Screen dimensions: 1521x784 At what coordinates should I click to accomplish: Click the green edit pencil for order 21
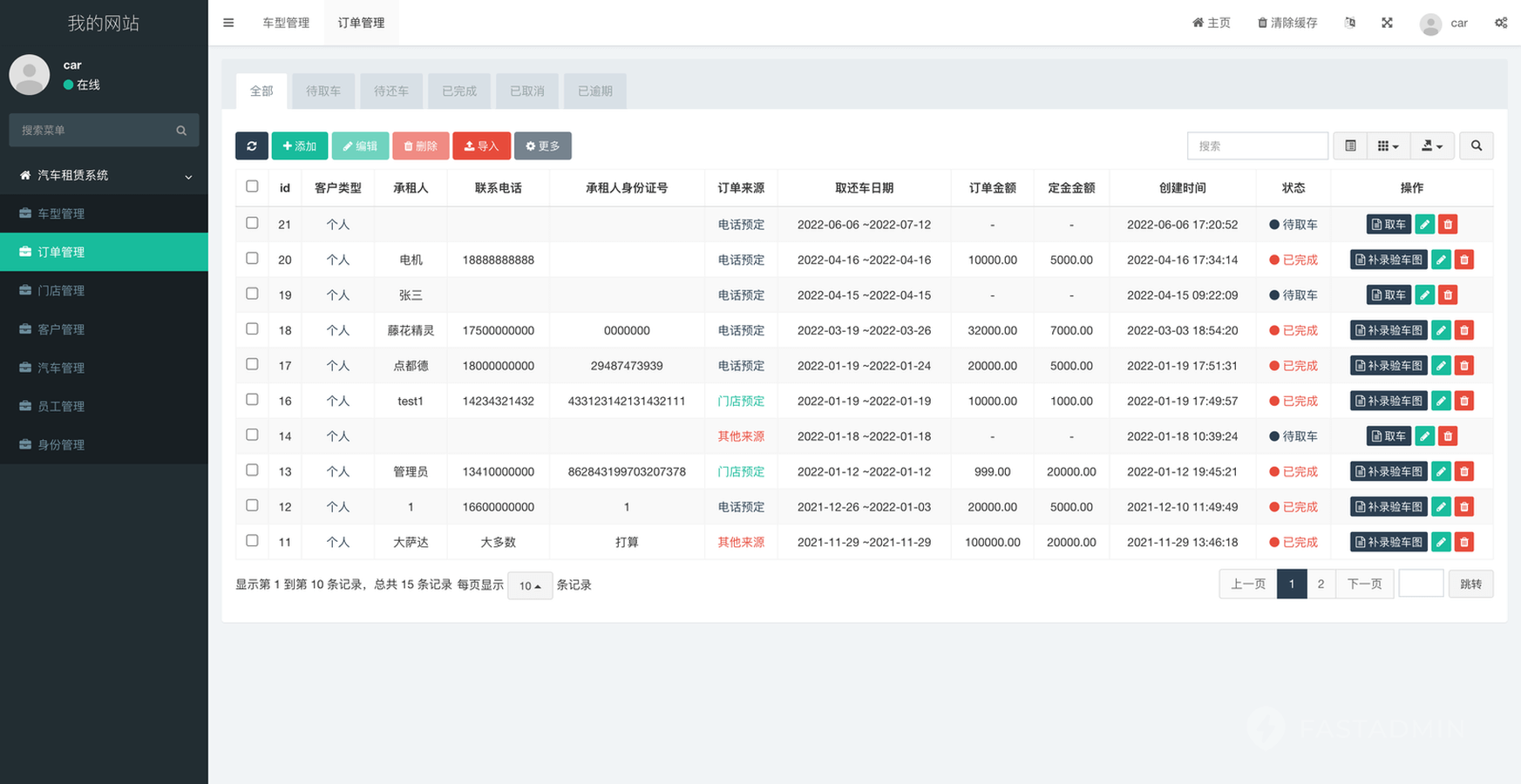coord(1424,225)
